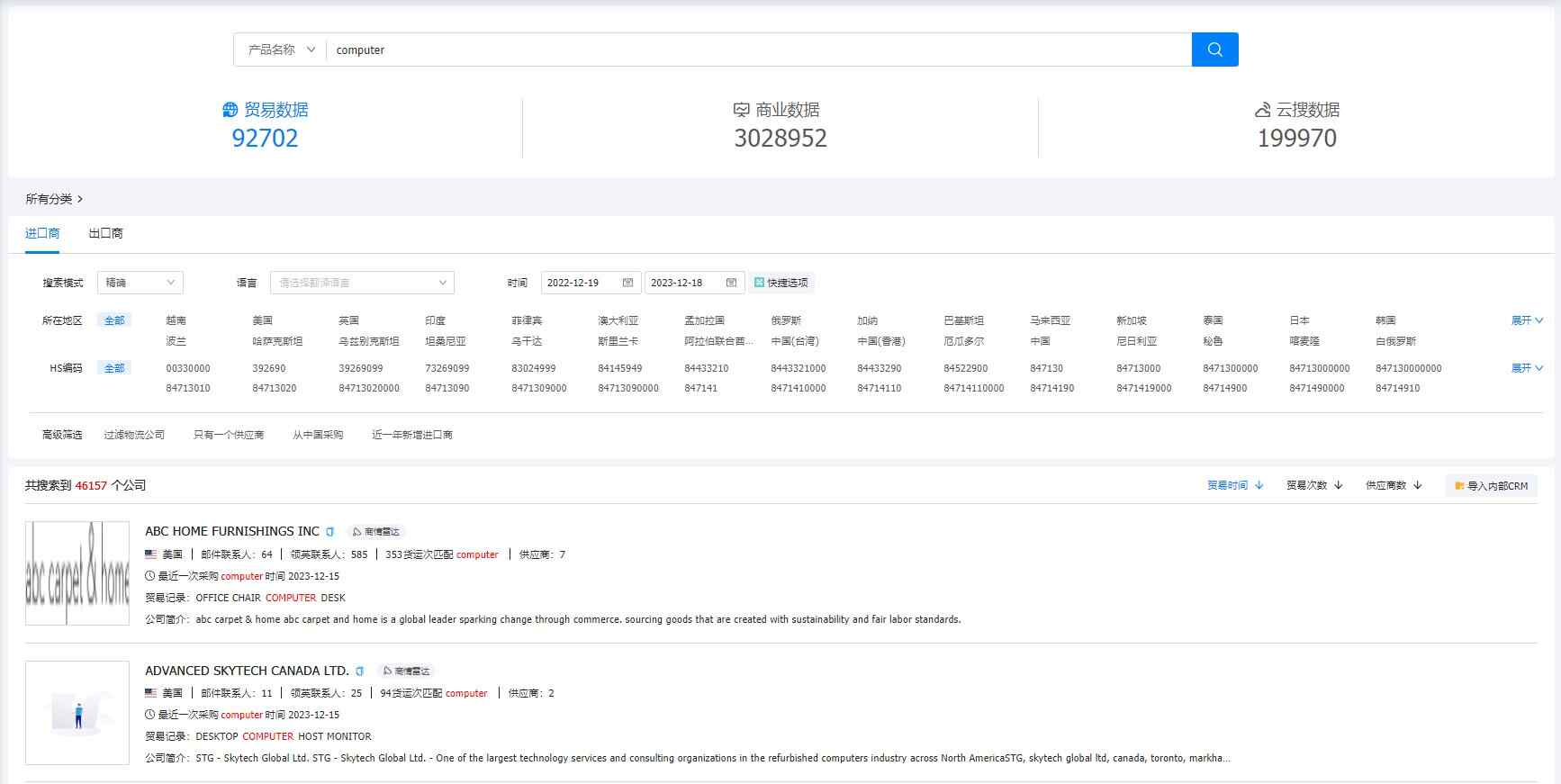Open Advanced Skytech Canada logo thumbnail
1561x784 pixels.
(77, 713)
